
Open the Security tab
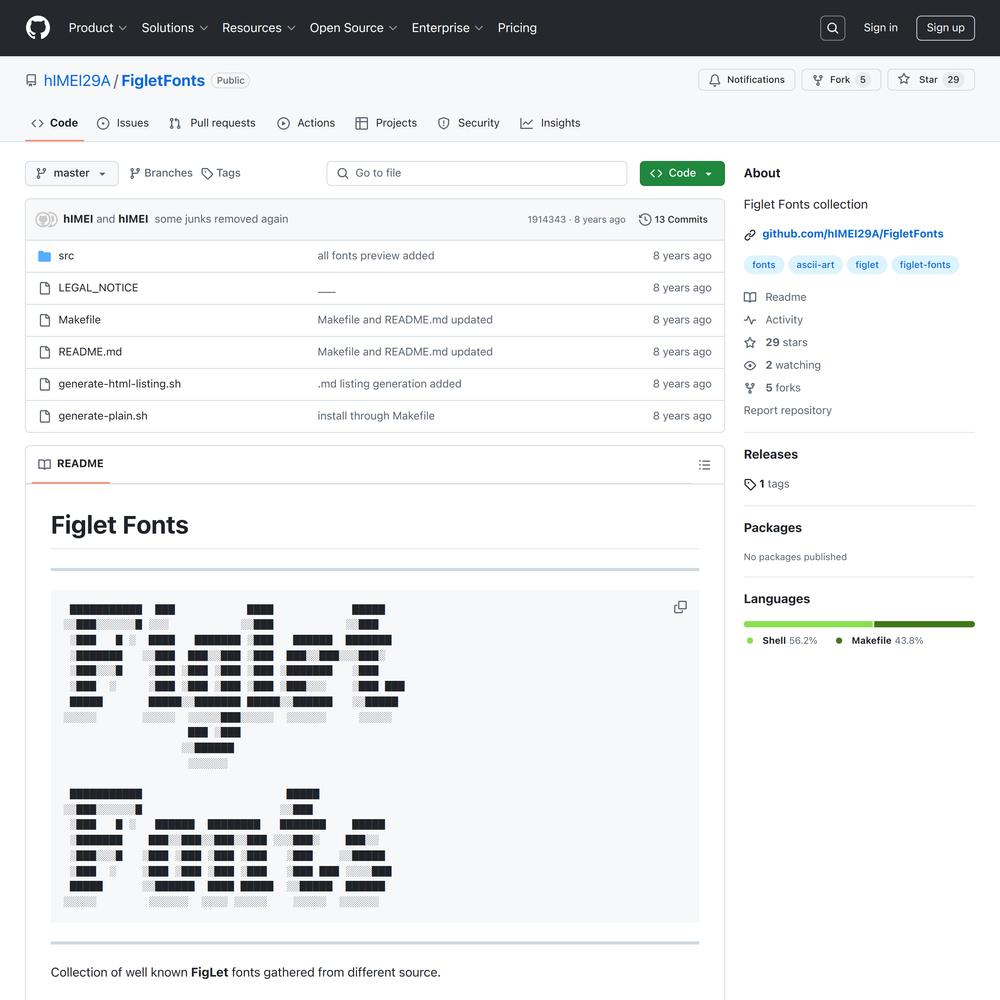tap(469, 123)
